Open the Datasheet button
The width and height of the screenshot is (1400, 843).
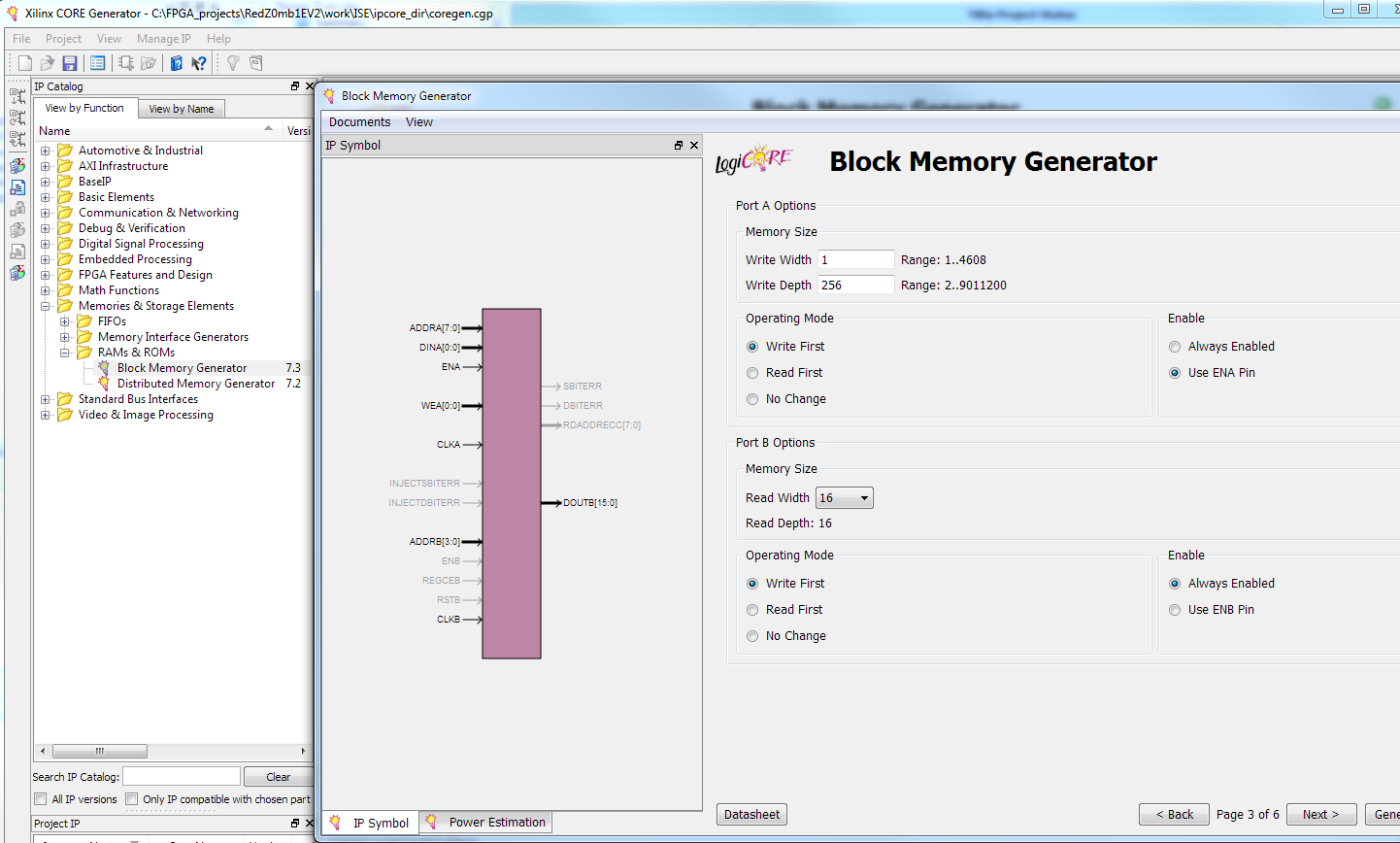click(x=751, y=815)
